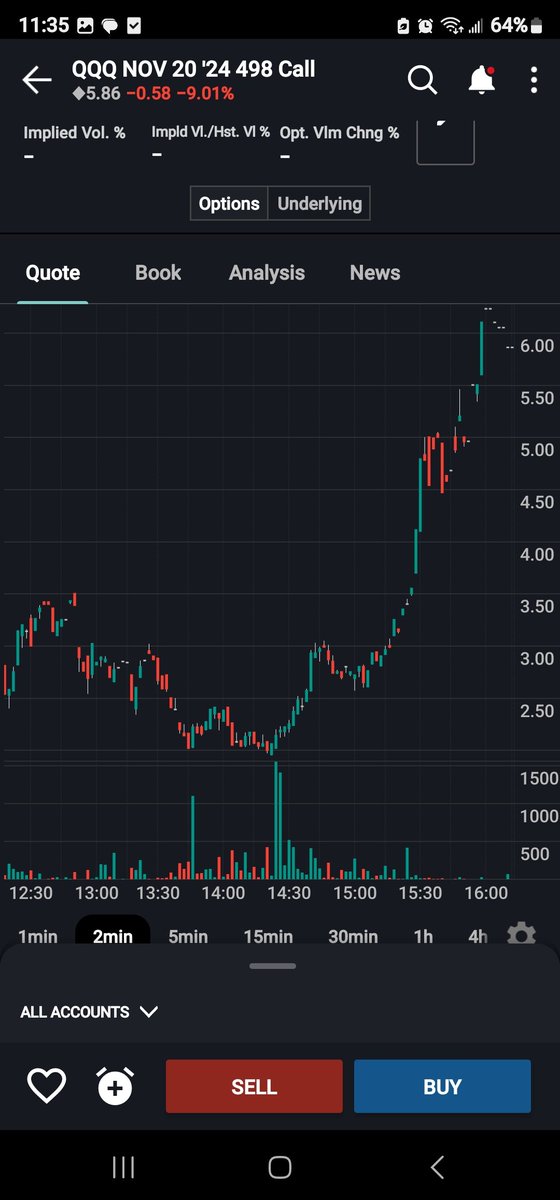Tap the 2.50 price axis label
This screenshot has width=560, height=1200.
537,711
